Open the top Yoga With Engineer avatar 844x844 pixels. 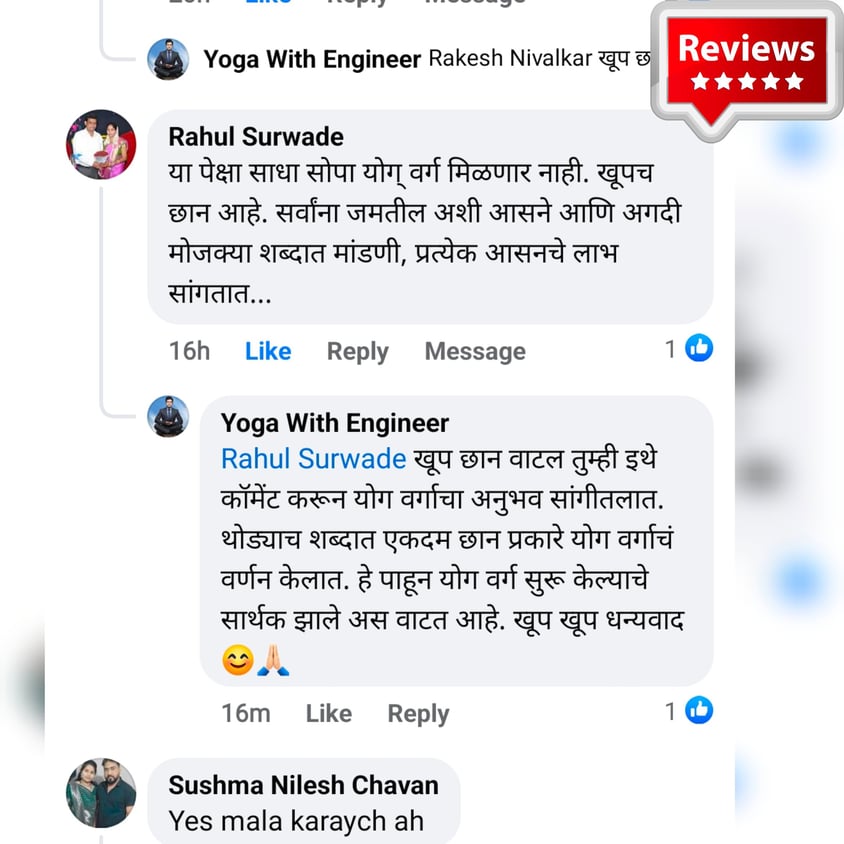(168, 59)
